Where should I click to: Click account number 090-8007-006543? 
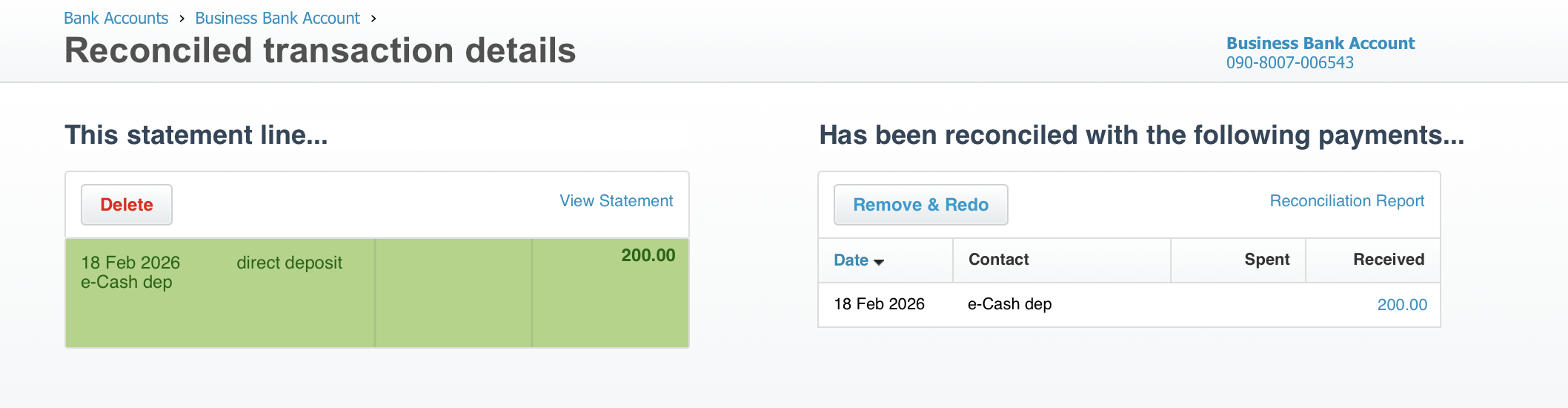(1289, 63)
